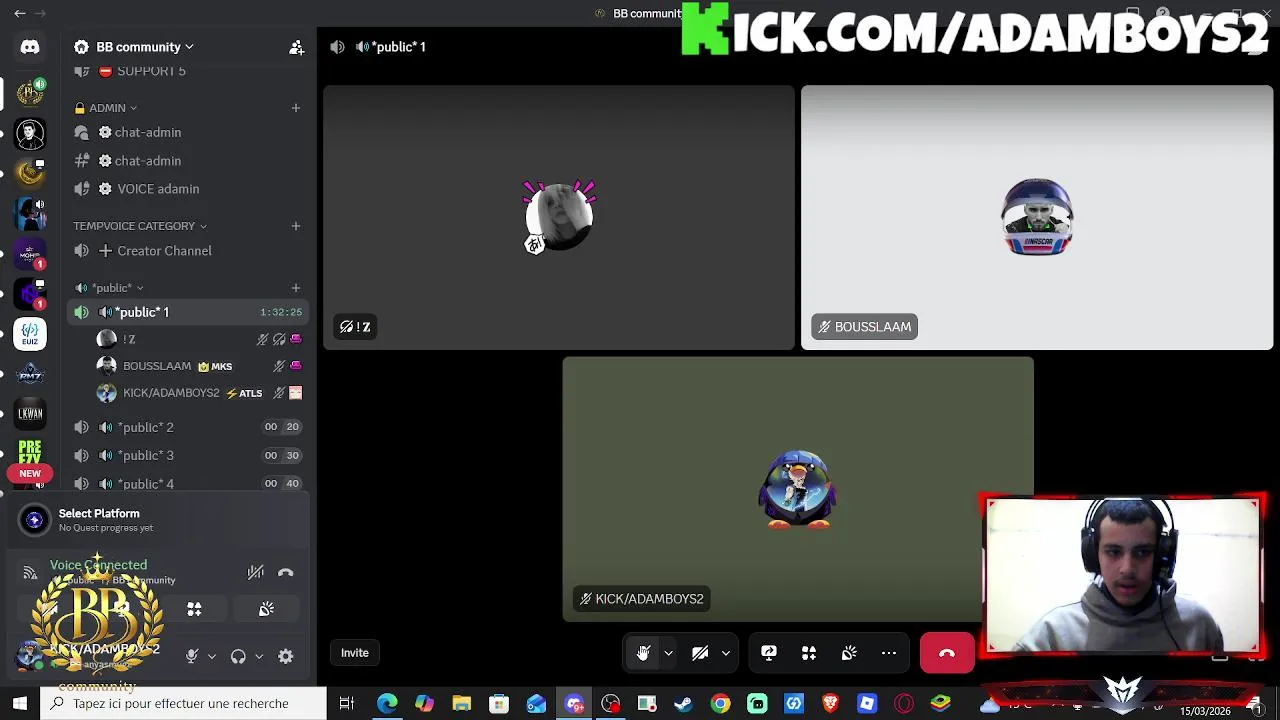Open the PRE FZY server icon
The image size is (1280, 720).
[x=30, y=453]
